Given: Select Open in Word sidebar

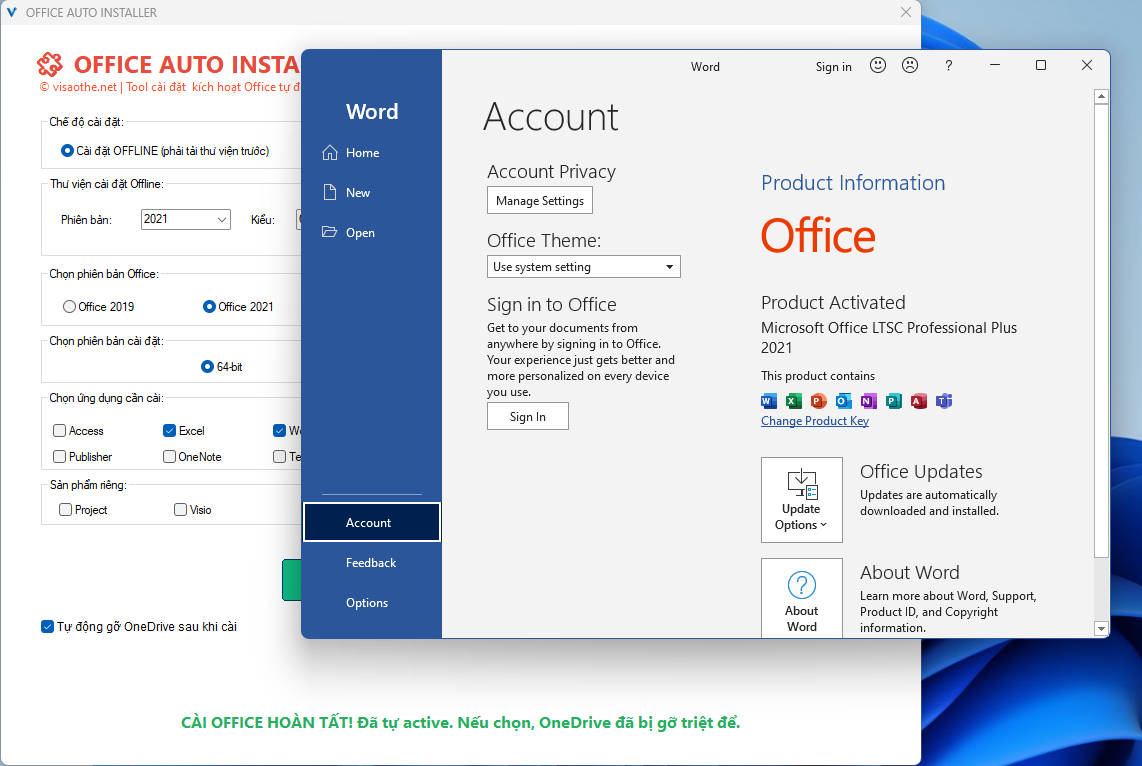Looking at the screenshot, I should point(371,232).
